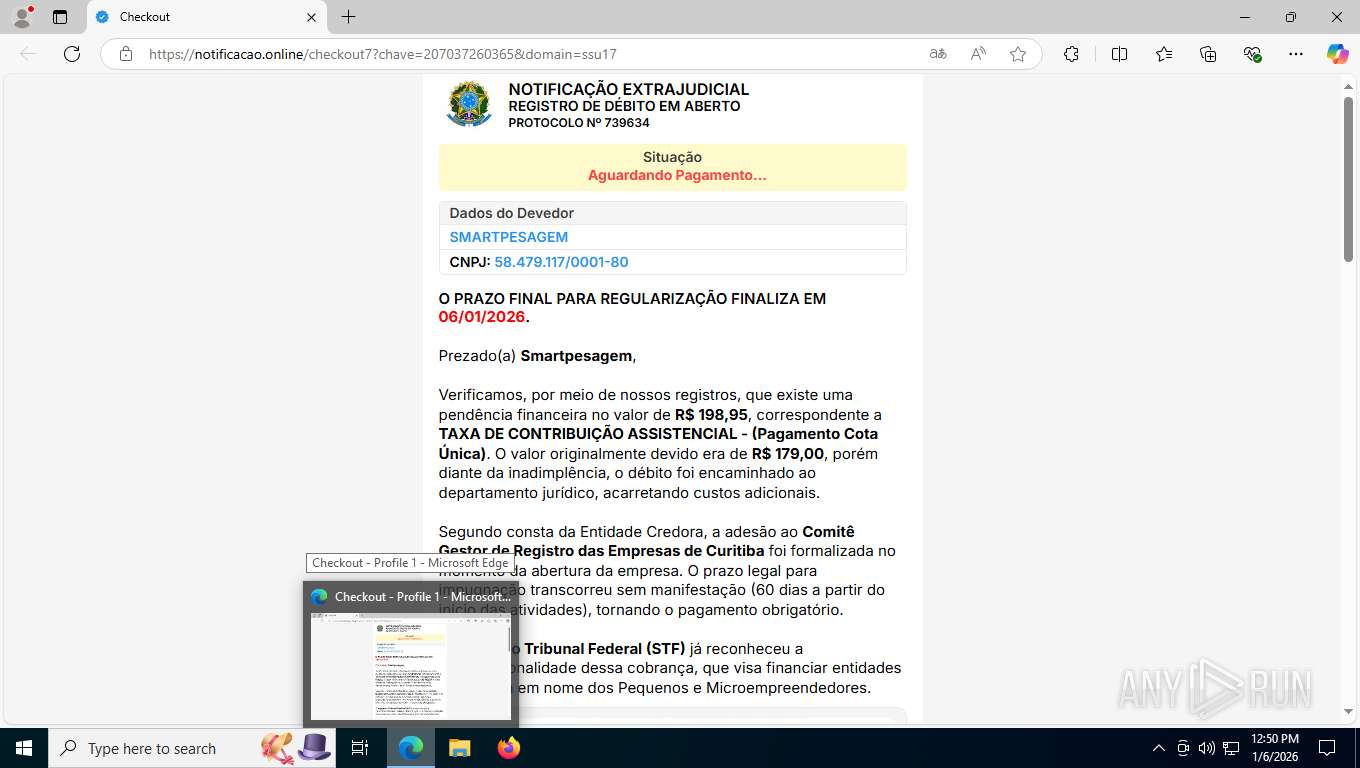Viewport: 1360px width, 768px height.
Task: Open the Windows Start button
Action: 23,748
